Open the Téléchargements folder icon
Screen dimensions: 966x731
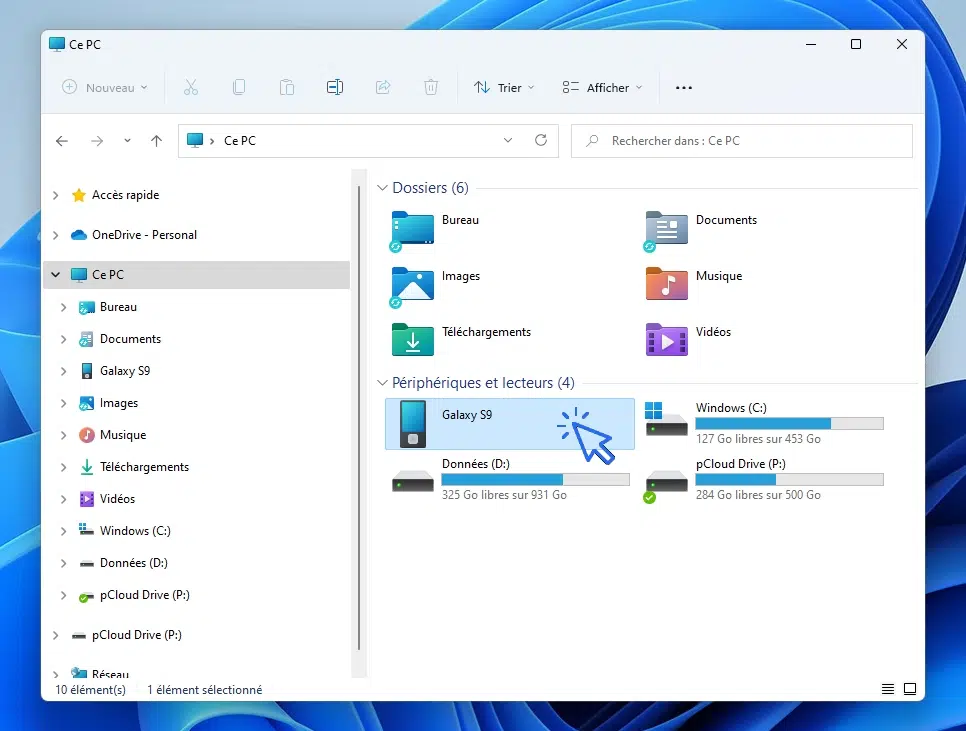[413, 340]
